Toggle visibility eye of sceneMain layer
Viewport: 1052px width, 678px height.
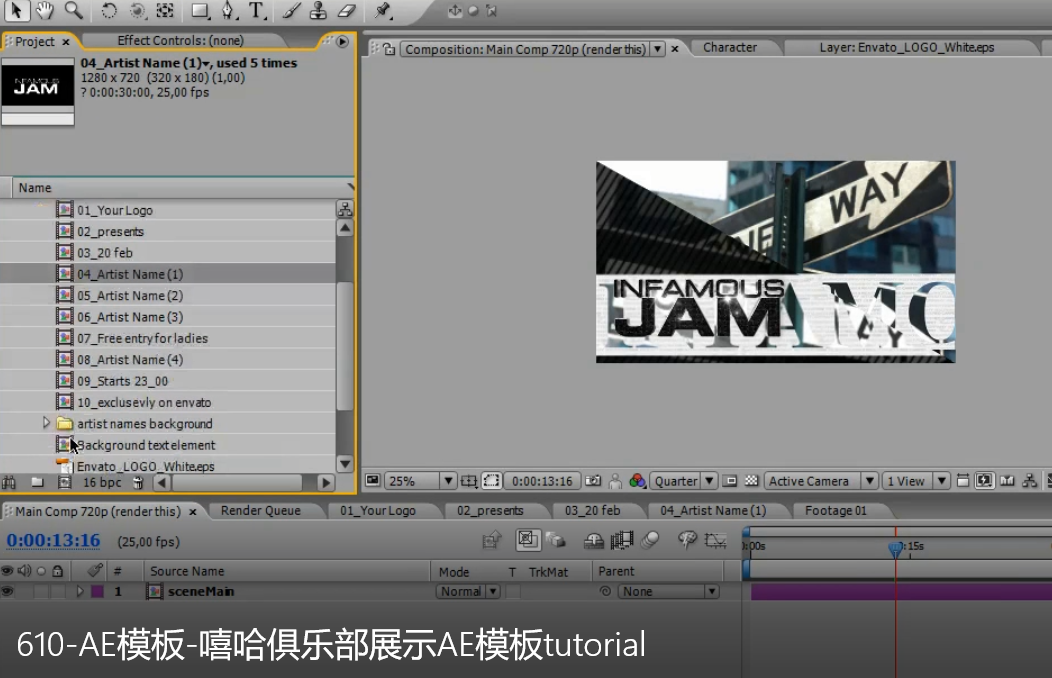coord(7,591)
